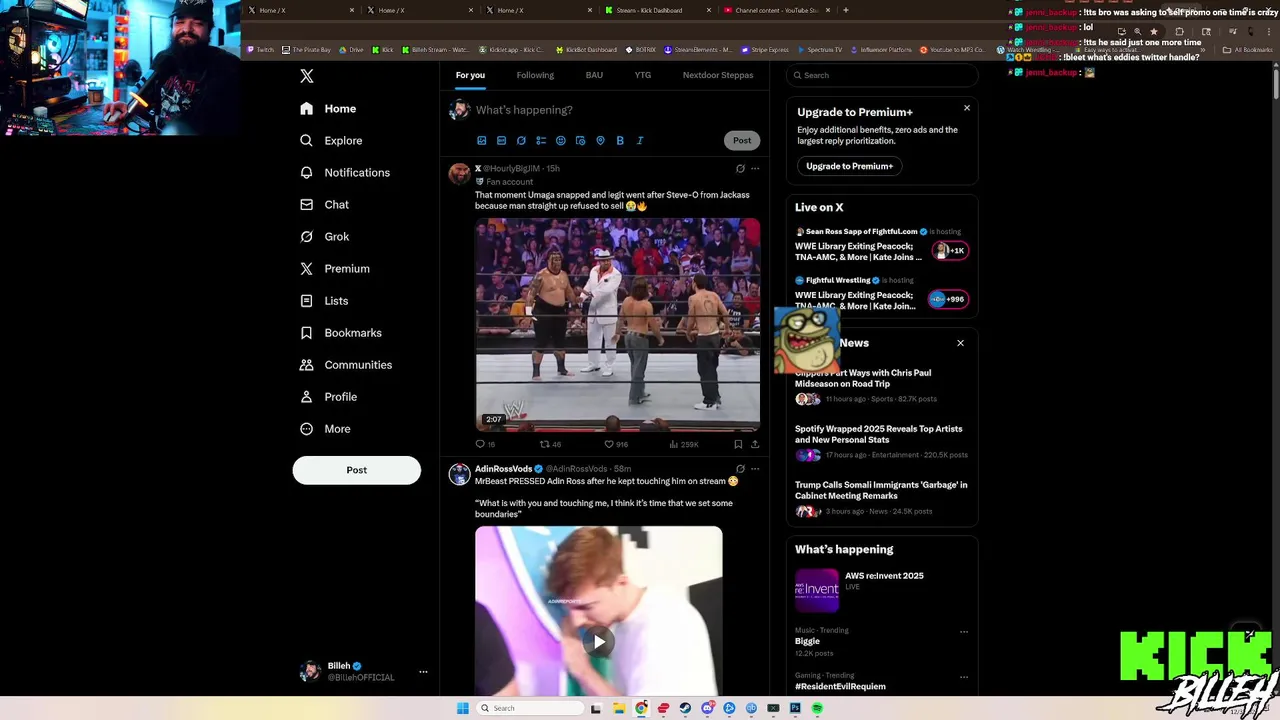1280x720 pixels.
Task: Go to Home in the sidebar
Action: click(328, 108)
